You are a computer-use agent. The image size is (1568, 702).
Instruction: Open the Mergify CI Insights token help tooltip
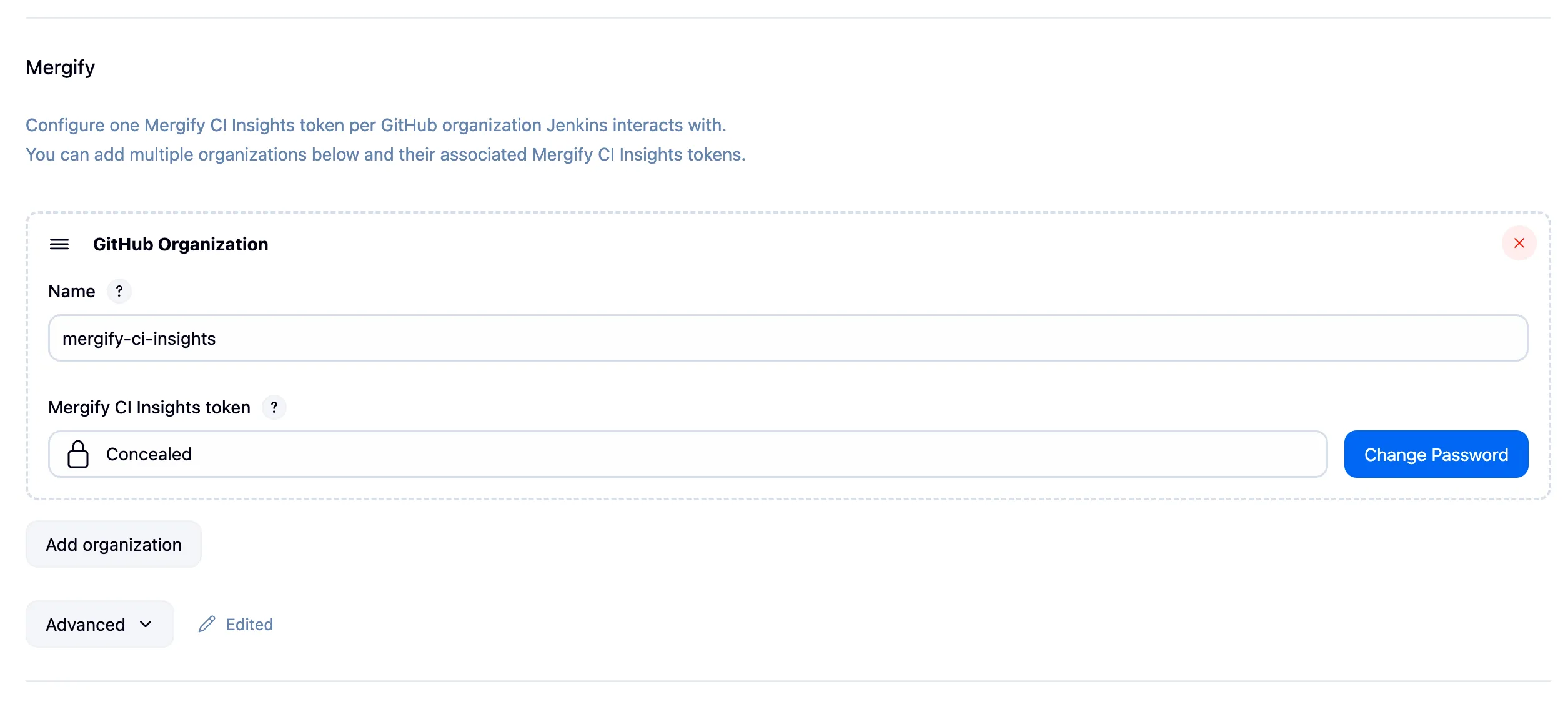coord(274,407)
